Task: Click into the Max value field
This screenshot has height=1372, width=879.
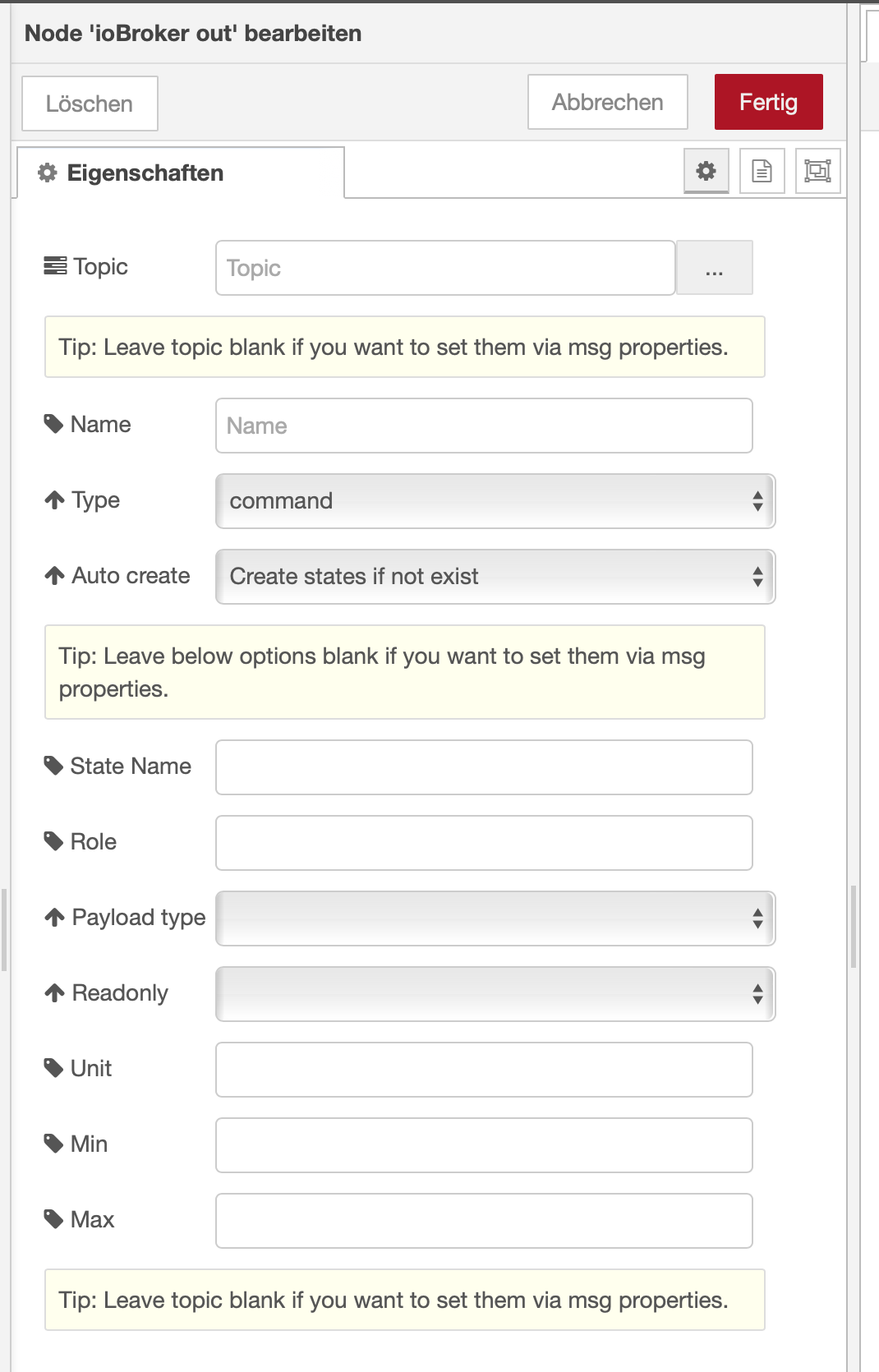Action: (484, 1221)
